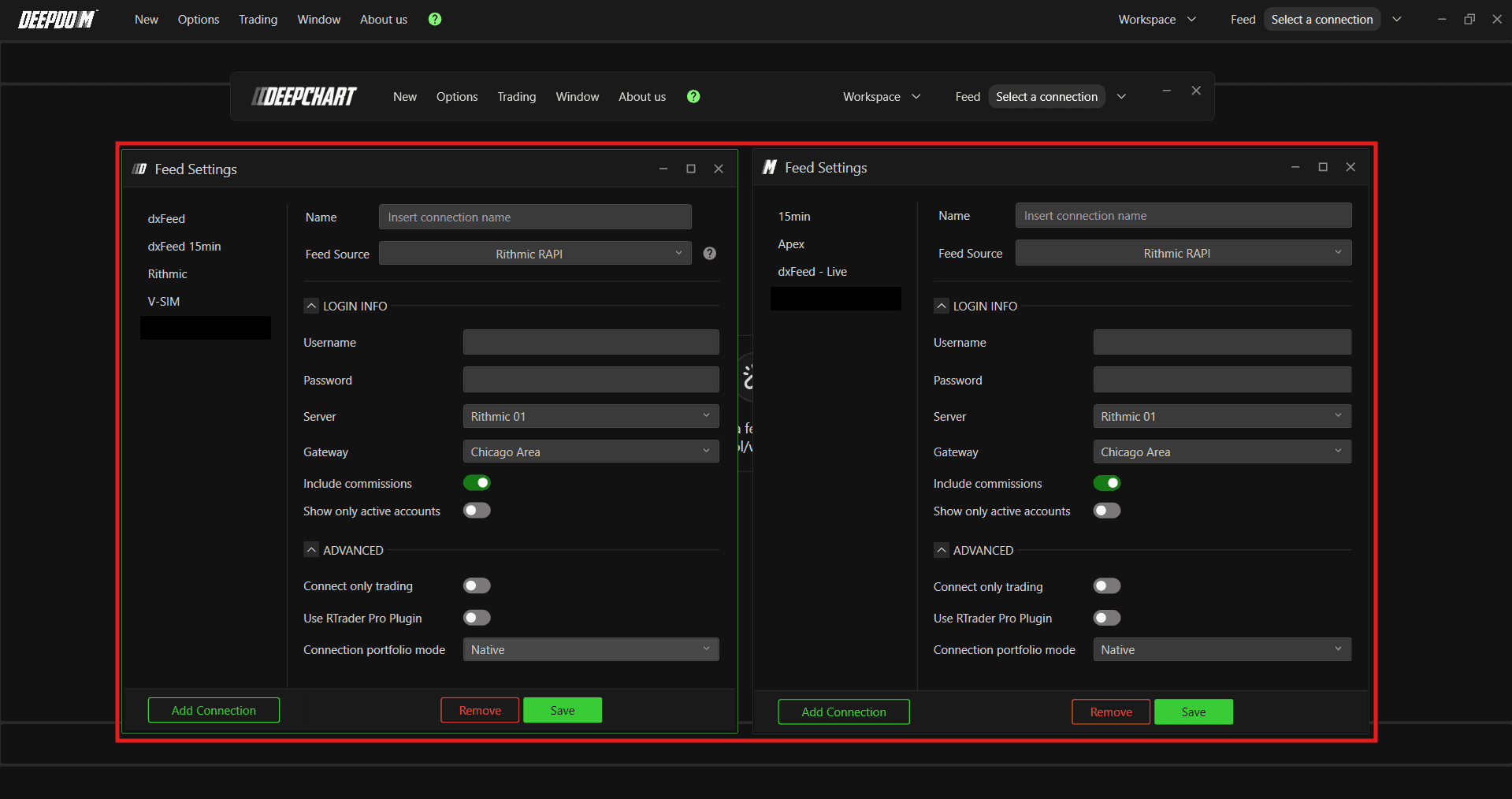Viewport: 1512px width, 799px height.
Task: Open Options menu in DeepDOM top bar
Action: [x=199, y=19]
